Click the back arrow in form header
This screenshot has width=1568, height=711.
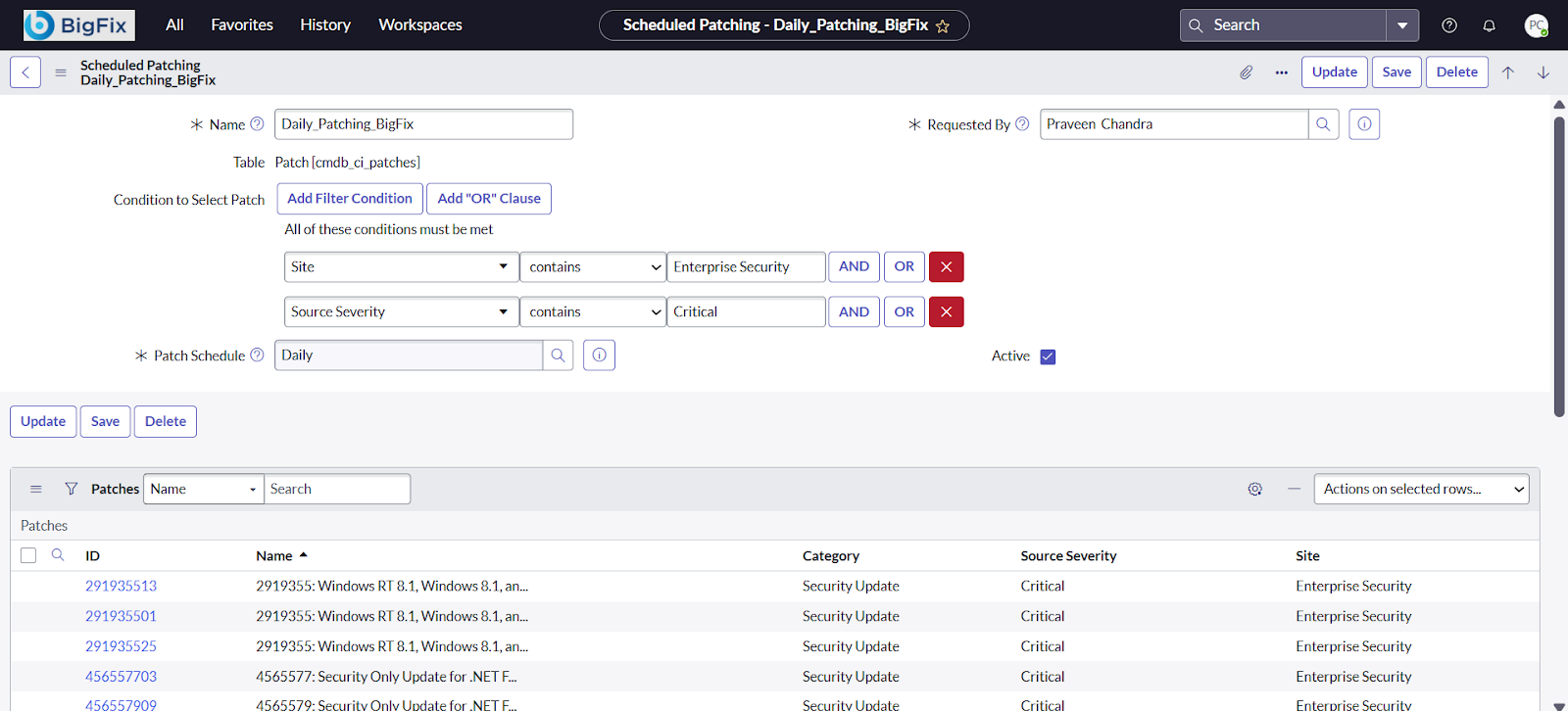coord(25,72)
